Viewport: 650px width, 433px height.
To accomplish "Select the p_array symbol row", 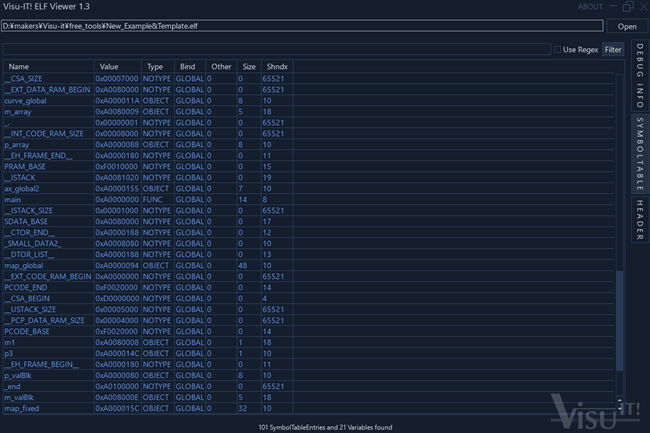I will [308, 145].
